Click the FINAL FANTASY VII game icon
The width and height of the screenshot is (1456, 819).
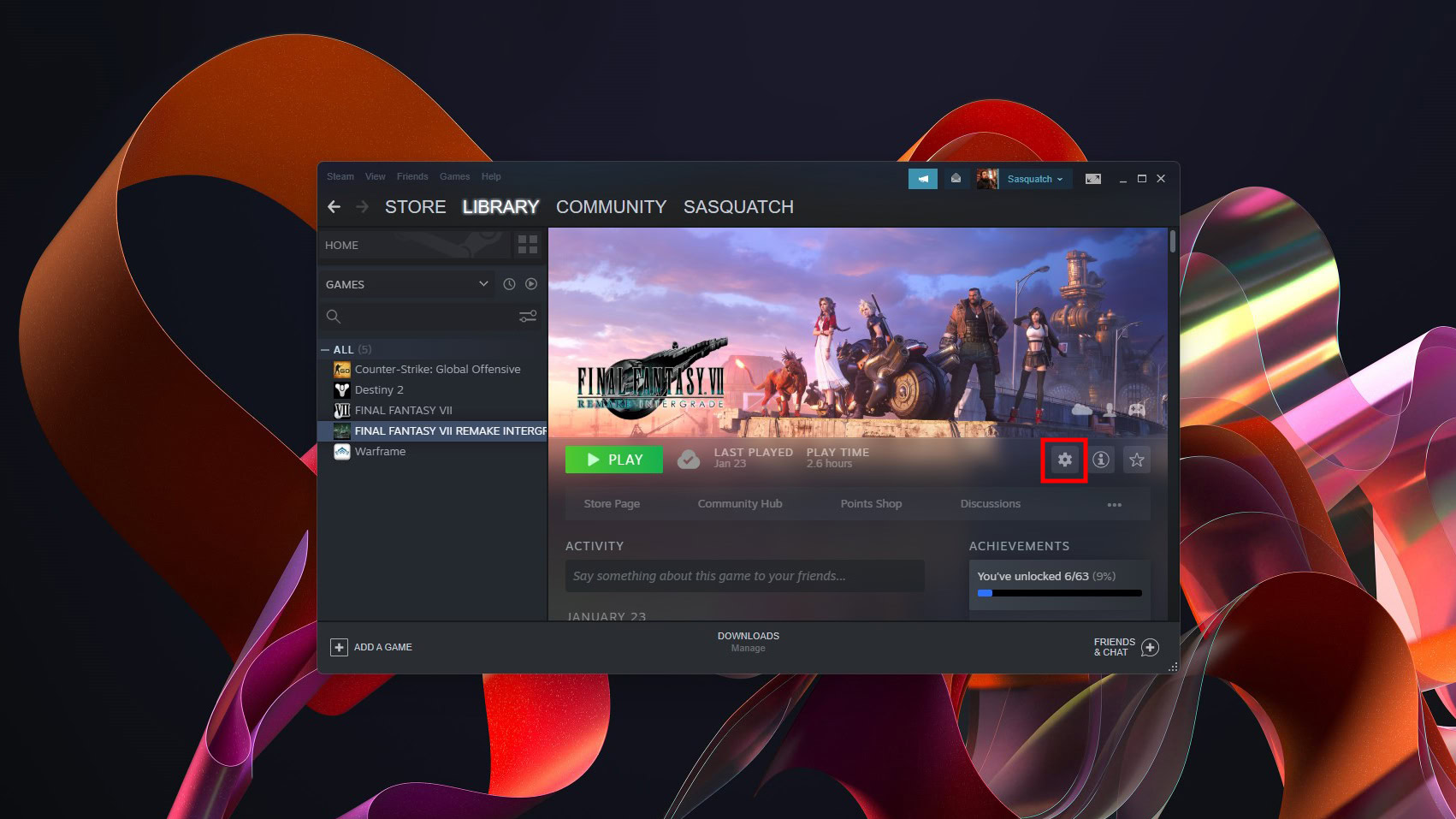[x=342, y=411]
